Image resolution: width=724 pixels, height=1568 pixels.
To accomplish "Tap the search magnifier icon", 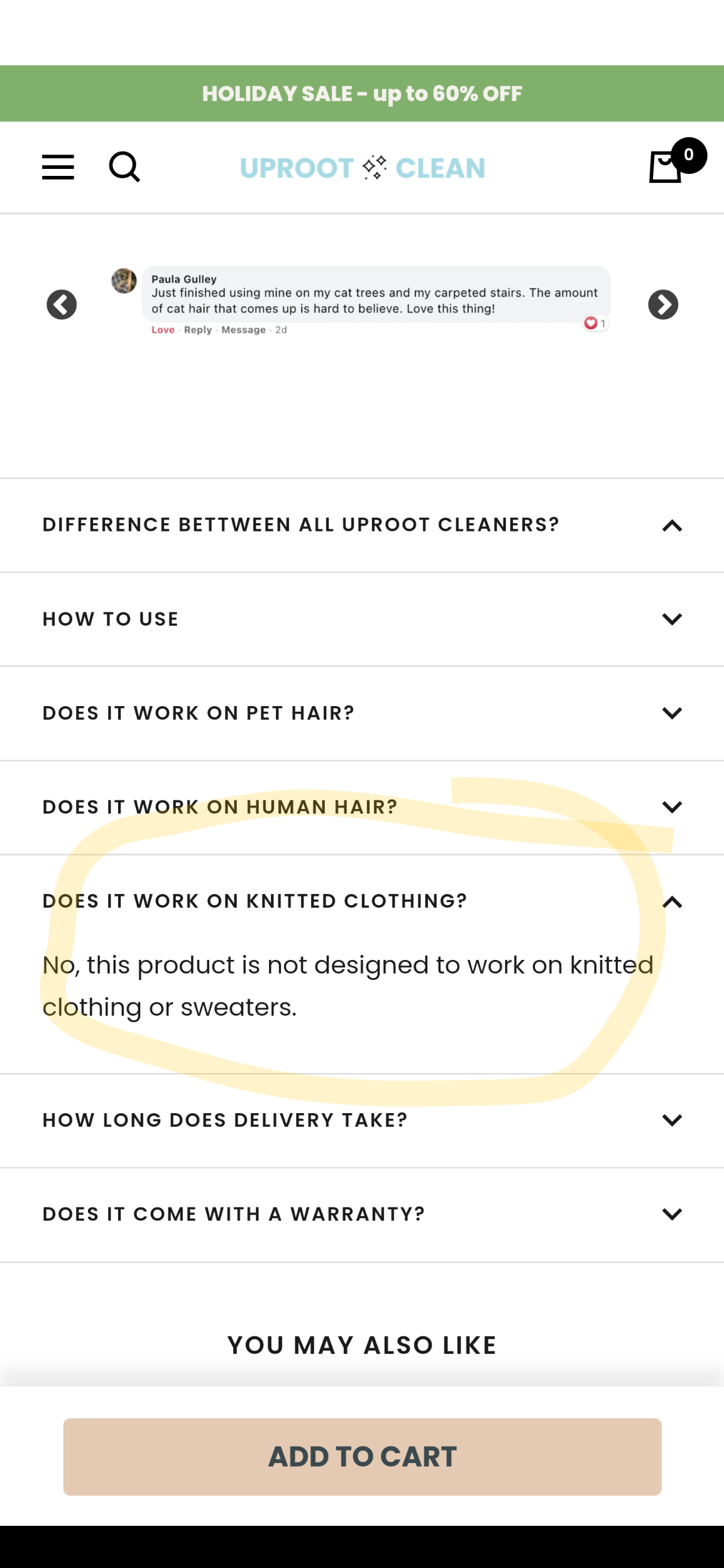I will 124,167.
